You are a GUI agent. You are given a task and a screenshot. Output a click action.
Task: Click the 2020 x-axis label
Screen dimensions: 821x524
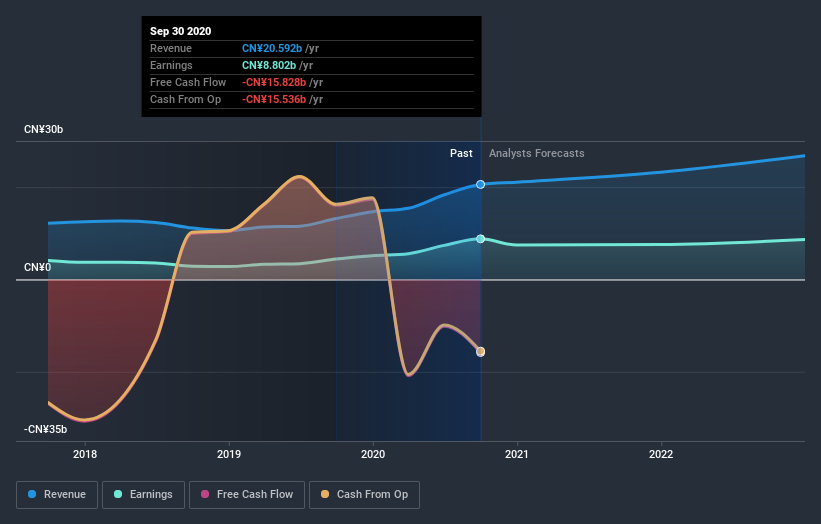[373, 454]
